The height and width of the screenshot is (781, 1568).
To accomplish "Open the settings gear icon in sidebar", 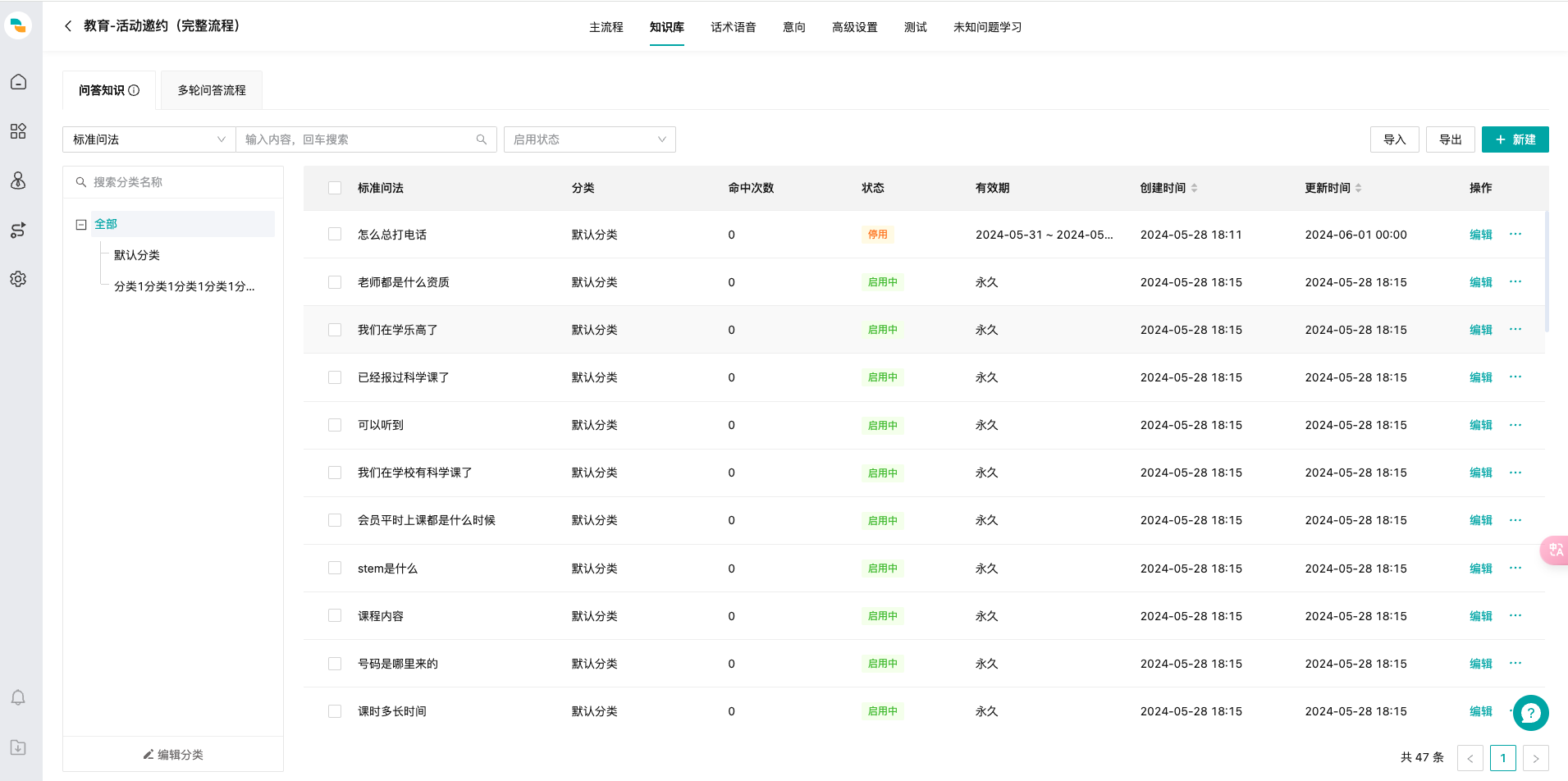I will click(x=18, y=279).
